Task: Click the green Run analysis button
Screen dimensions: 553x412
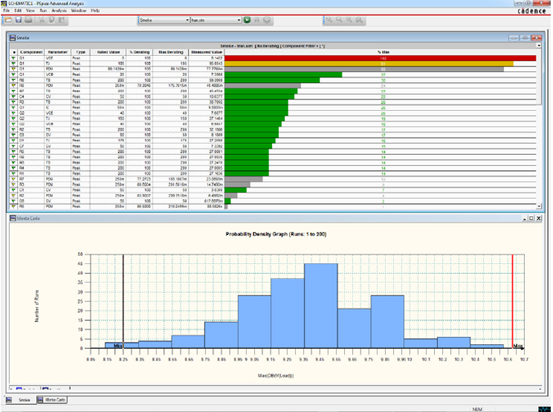Action: 247,20
